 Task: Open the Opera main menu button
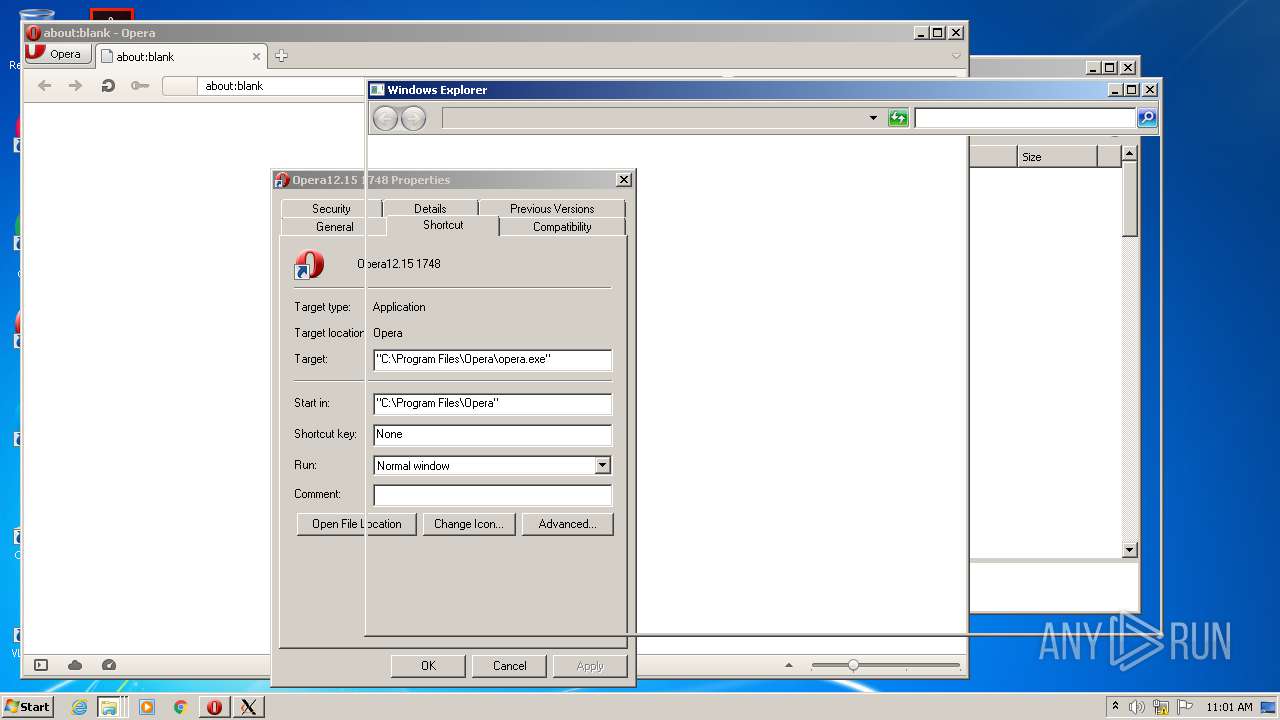tap(58, 54)
